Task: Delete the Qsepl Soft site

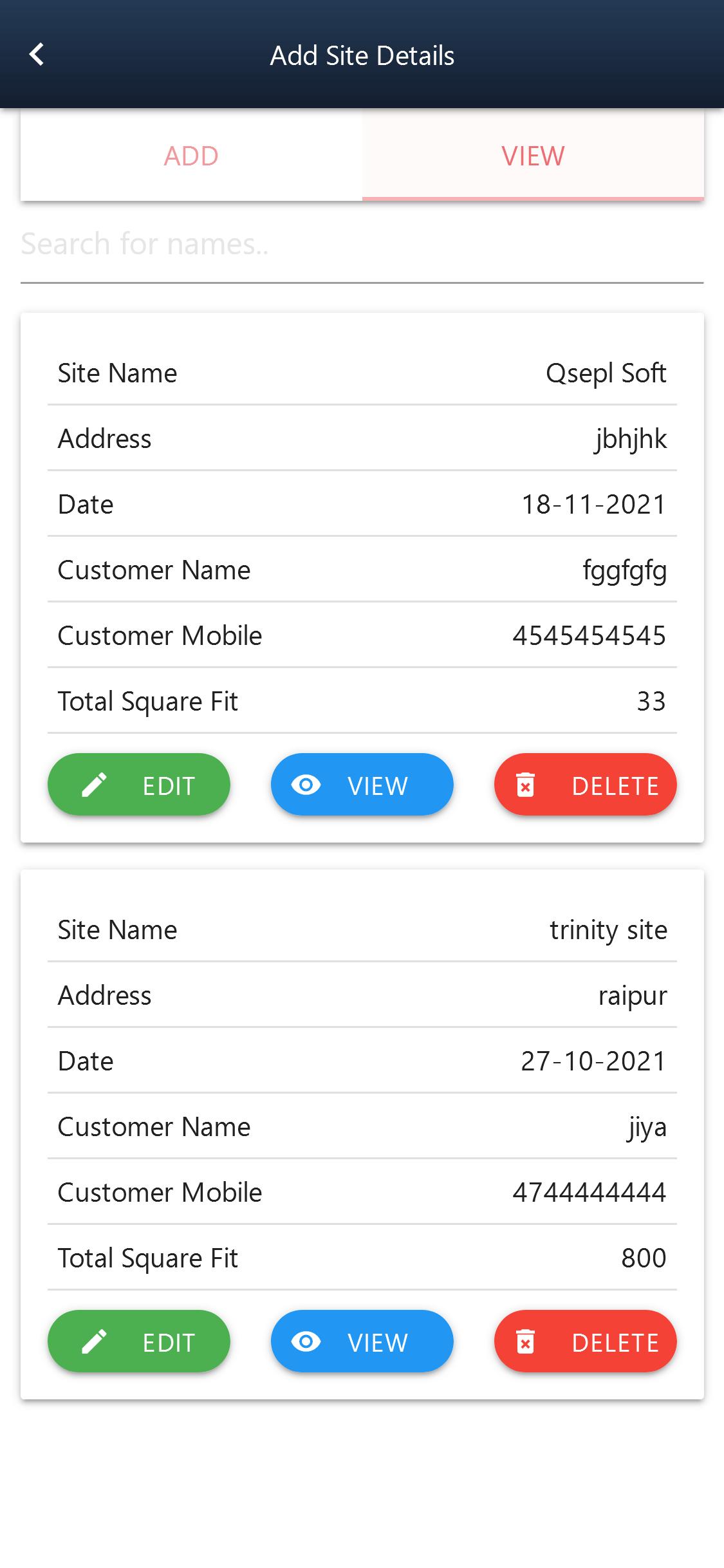Action: tap(586, 785)
